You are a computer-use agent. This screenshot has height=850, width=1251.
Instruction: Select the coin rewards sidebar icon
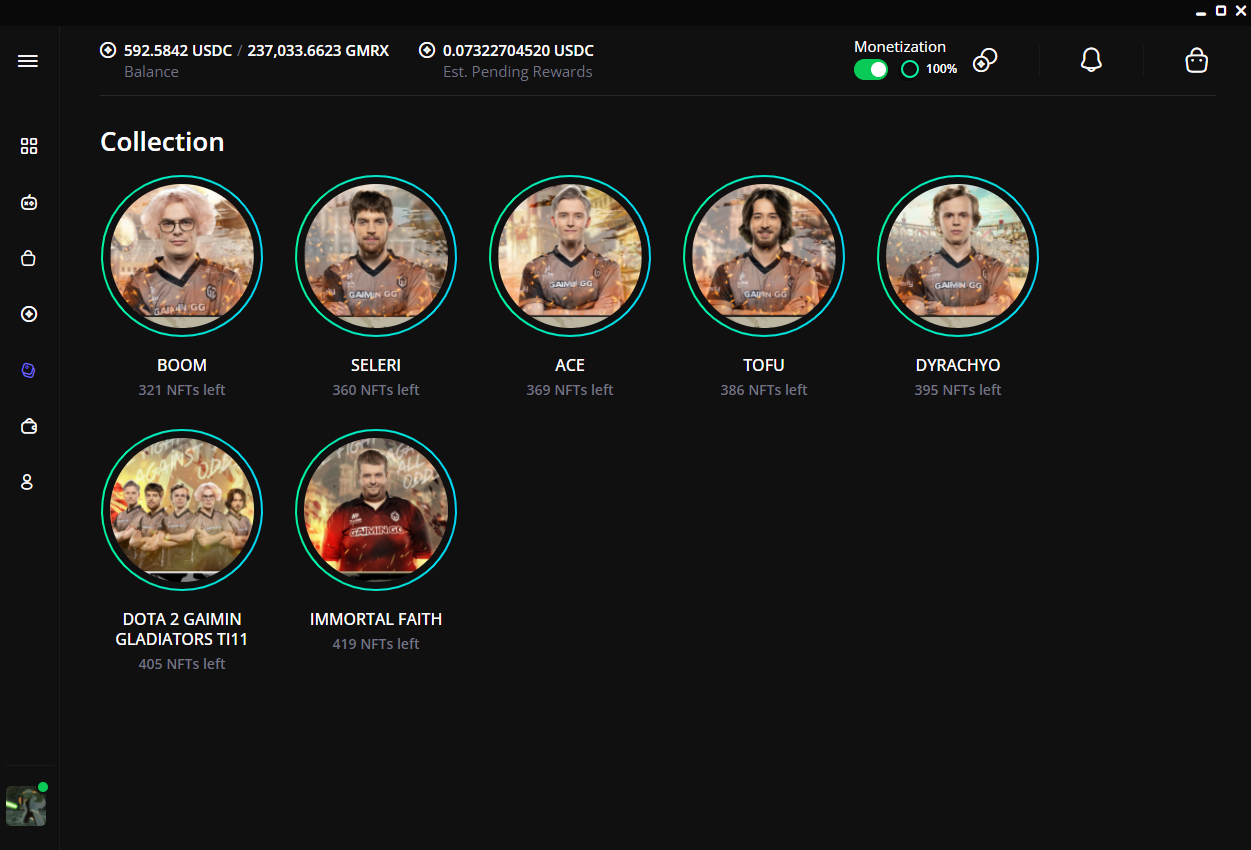point(29,314)
